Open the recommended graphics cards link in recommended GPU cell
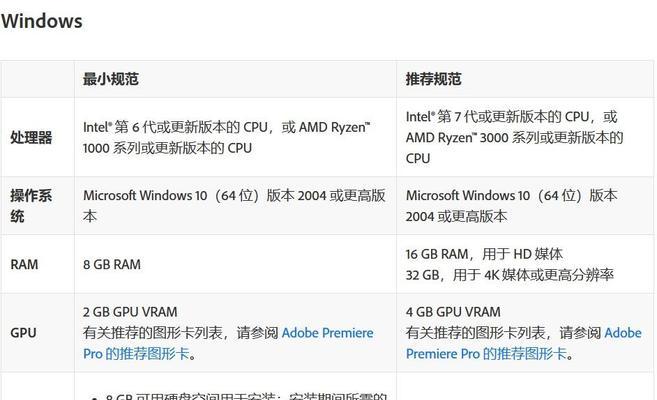657x400 pixels. [524, 343]
